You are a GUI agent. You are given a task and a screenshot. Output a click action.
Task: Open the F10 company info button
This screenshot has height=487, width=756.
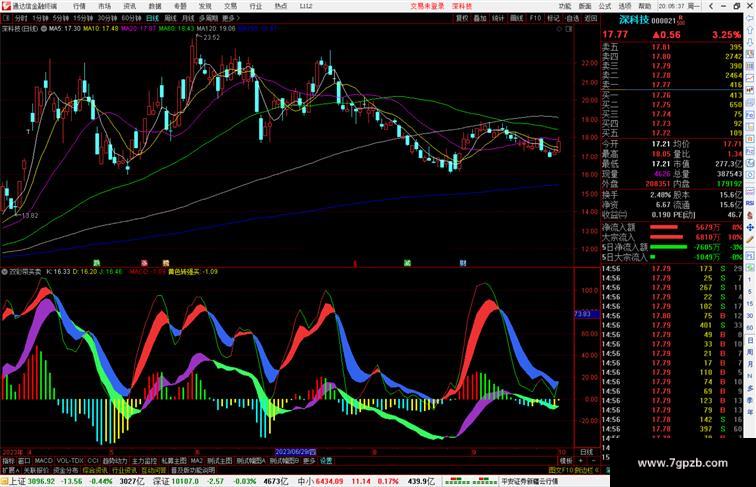pos(535,18)
